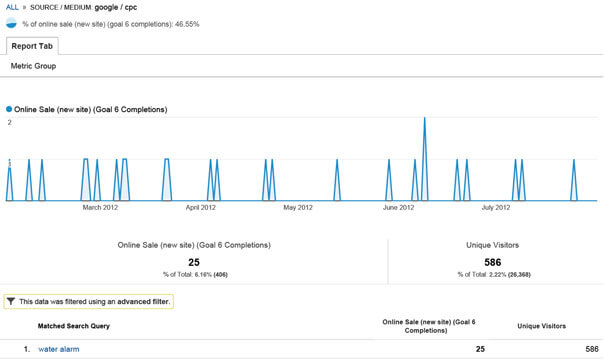Click the filter funnel icon
This screenshot has width=604, height=361.
(11, 301)
